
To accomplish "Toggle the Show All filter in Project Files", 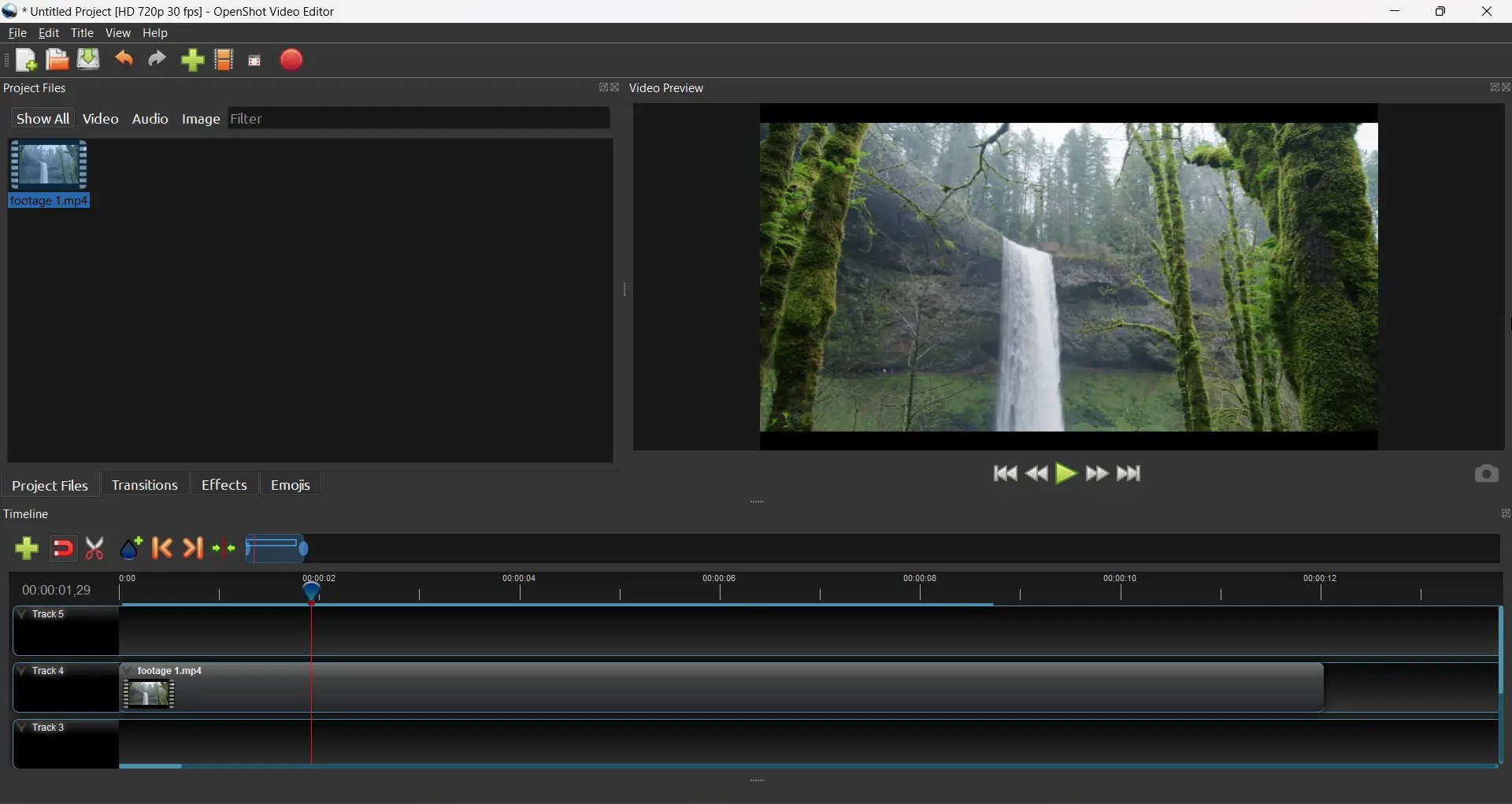I will (x=43, y=119).
